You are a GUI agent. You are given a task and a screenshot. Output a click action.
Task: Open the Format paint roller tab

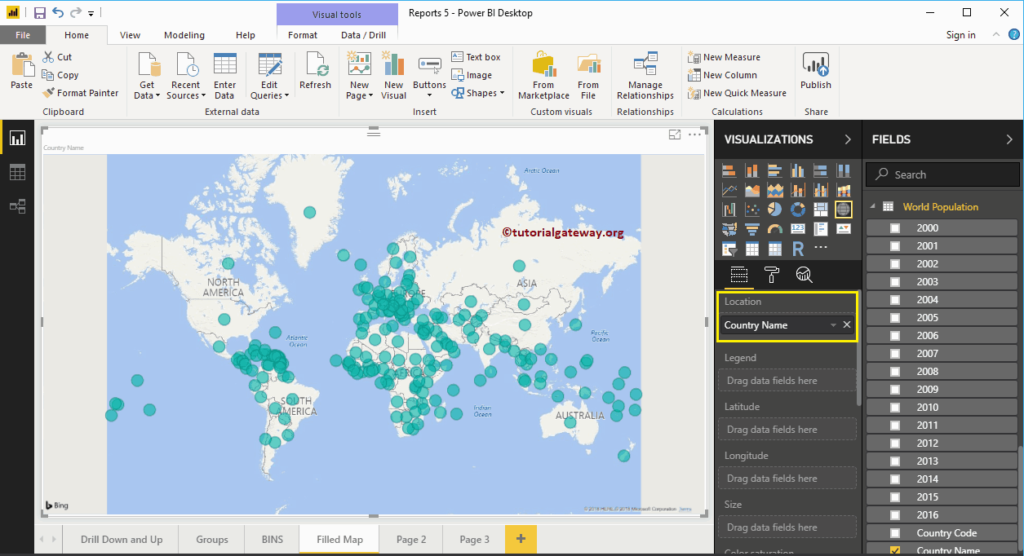click(x=771, y=275)
